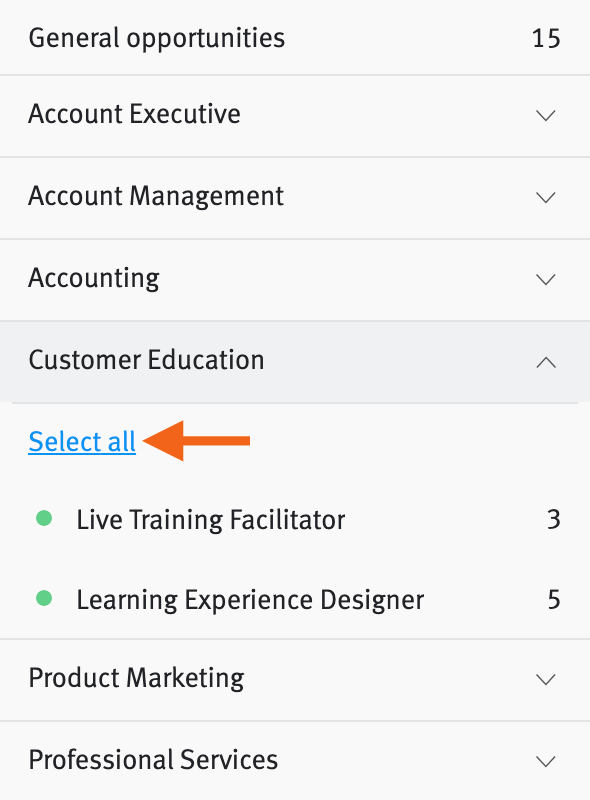Click the Accounting label

[94, 279]
